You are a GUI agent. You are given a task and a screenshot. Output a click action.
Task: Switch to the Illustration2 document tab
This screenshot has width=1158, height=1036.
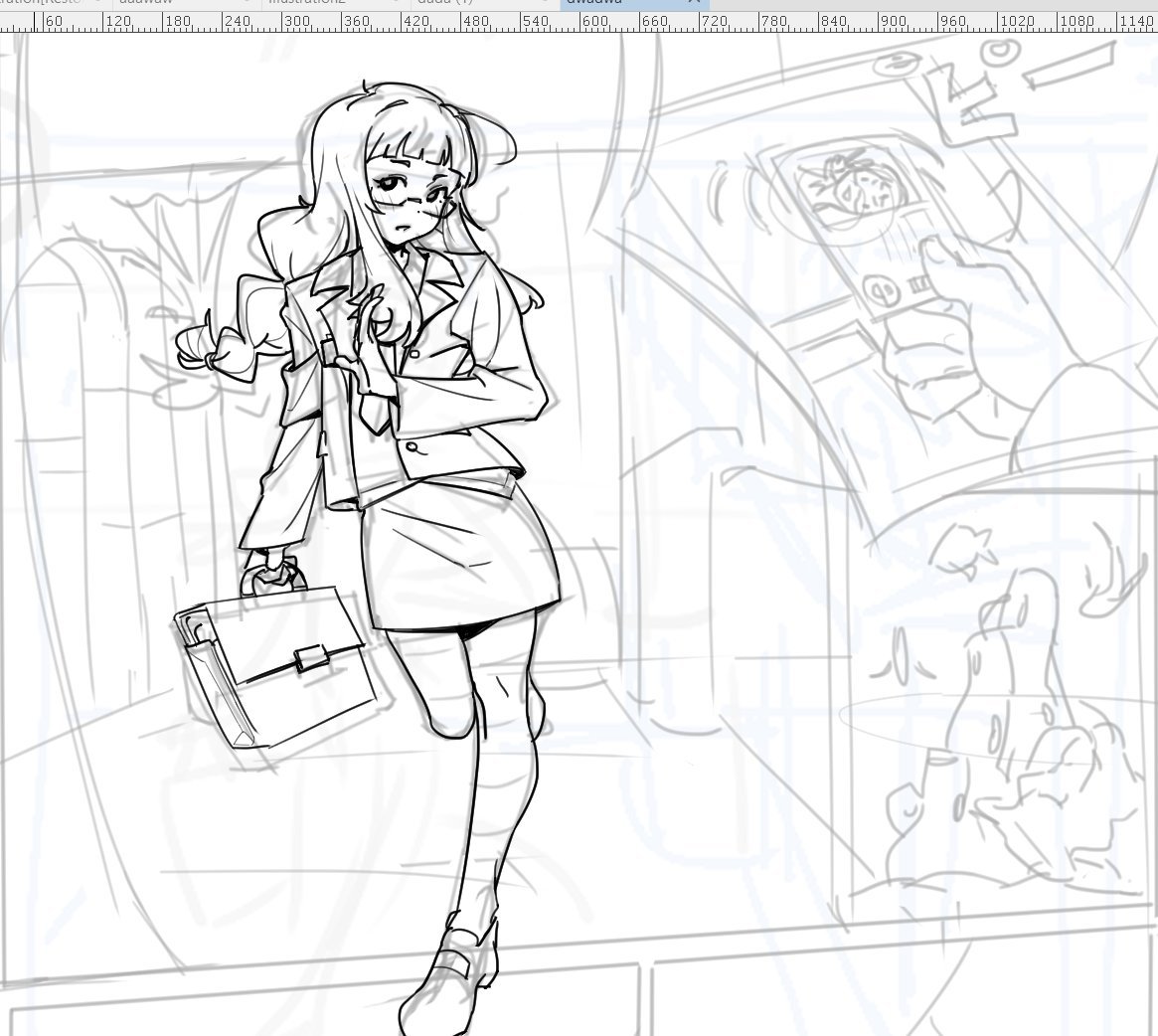pyautogui.click(x=336, y=4)
